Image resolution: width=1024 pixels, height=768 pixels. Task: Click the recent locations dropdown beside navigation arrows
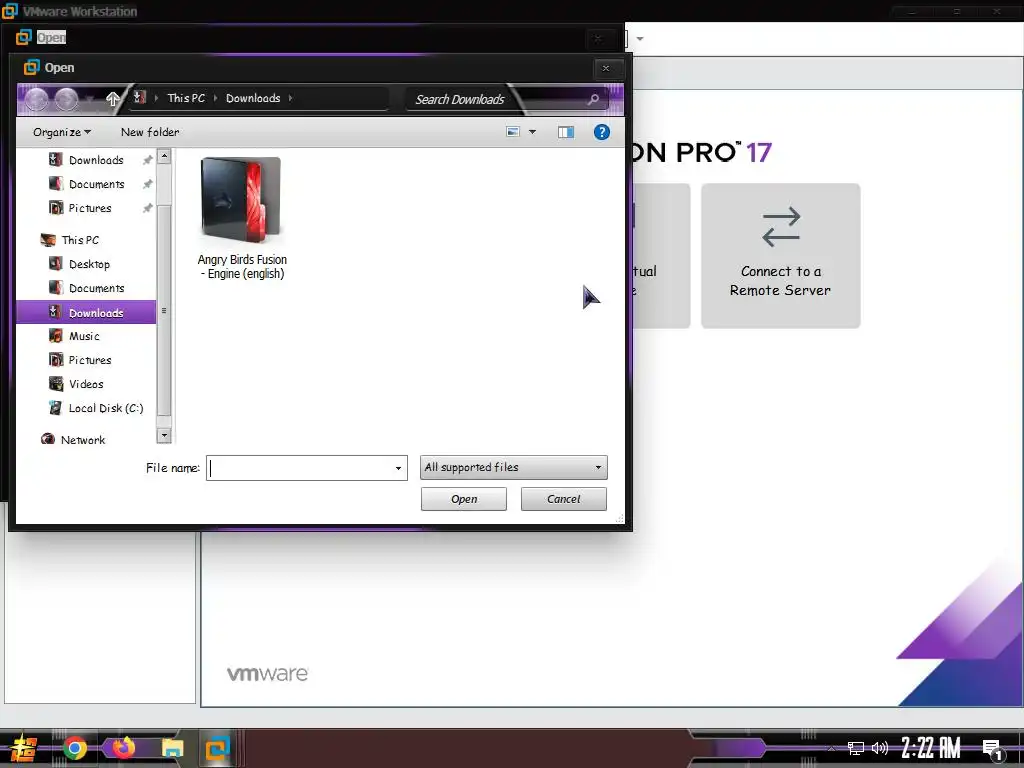(x=90, y=99)
